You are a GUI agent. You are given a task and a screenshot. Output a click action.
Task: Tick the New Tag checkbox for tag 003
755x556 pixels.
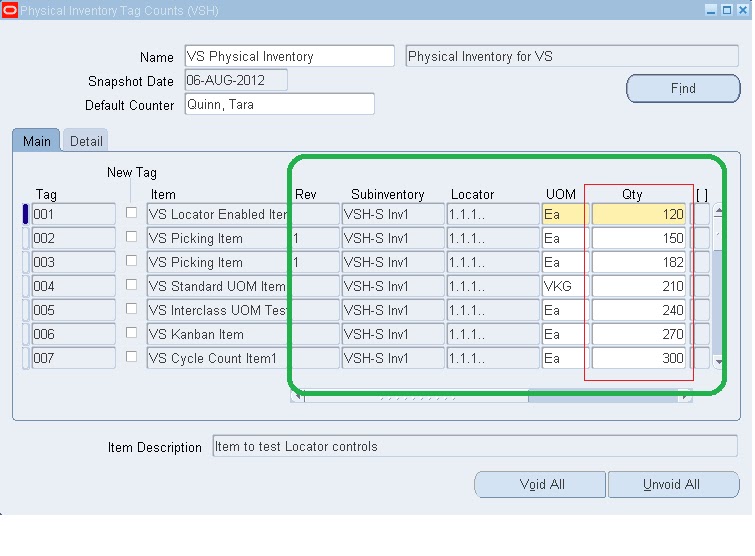pos(131,261)
